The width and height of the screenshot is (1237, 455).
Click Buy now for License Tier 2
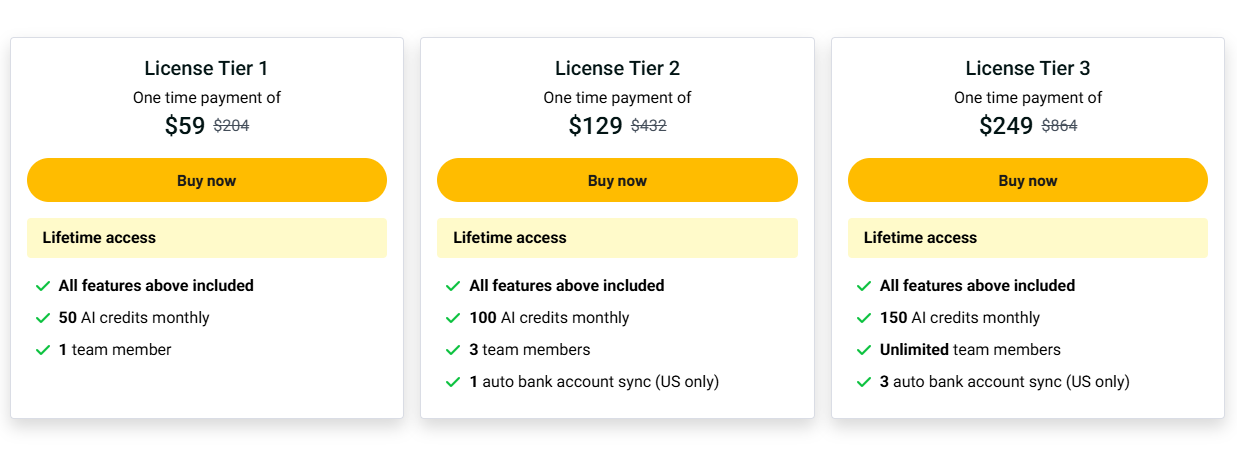(x=617, y=180)
